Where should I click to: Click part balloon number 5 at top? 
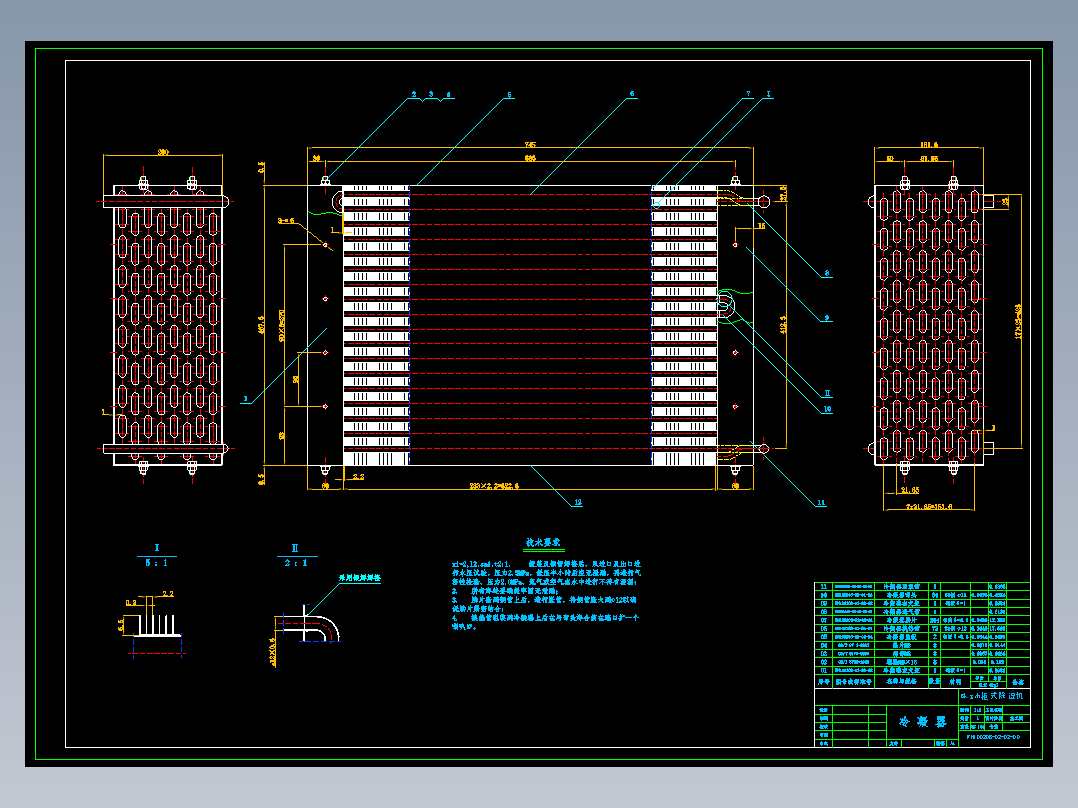point(509,95)
